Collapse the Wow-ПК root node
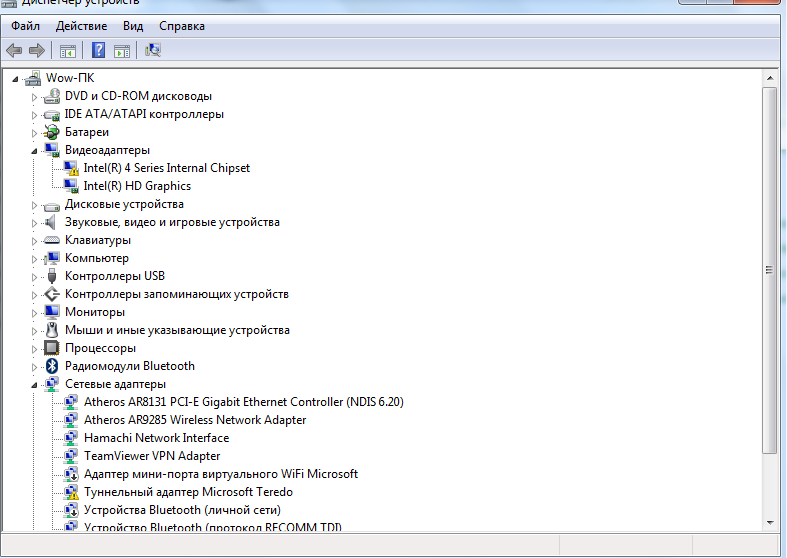 pos(16,79)
